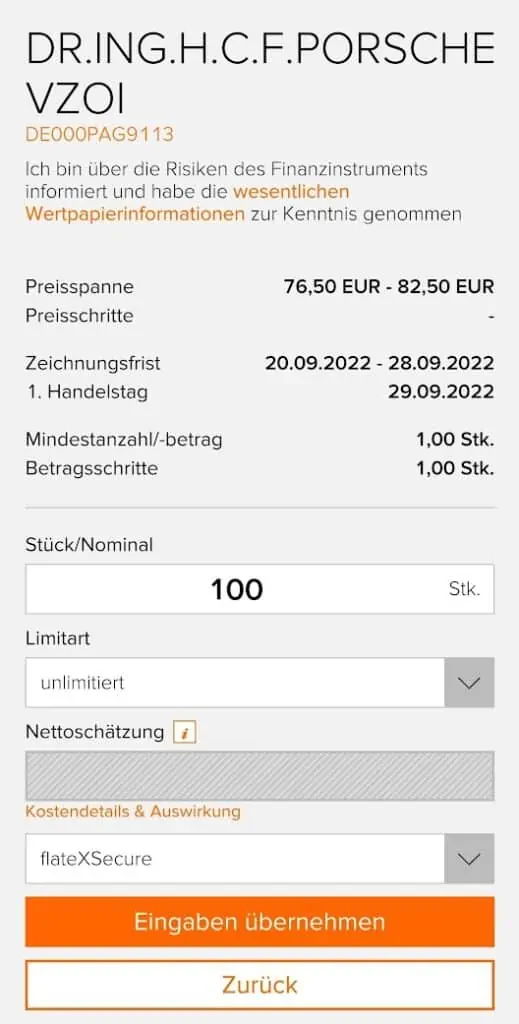Click the greyed Nettoschätzung field
This screenshot has width=519, height=1024.
point(260,776)
